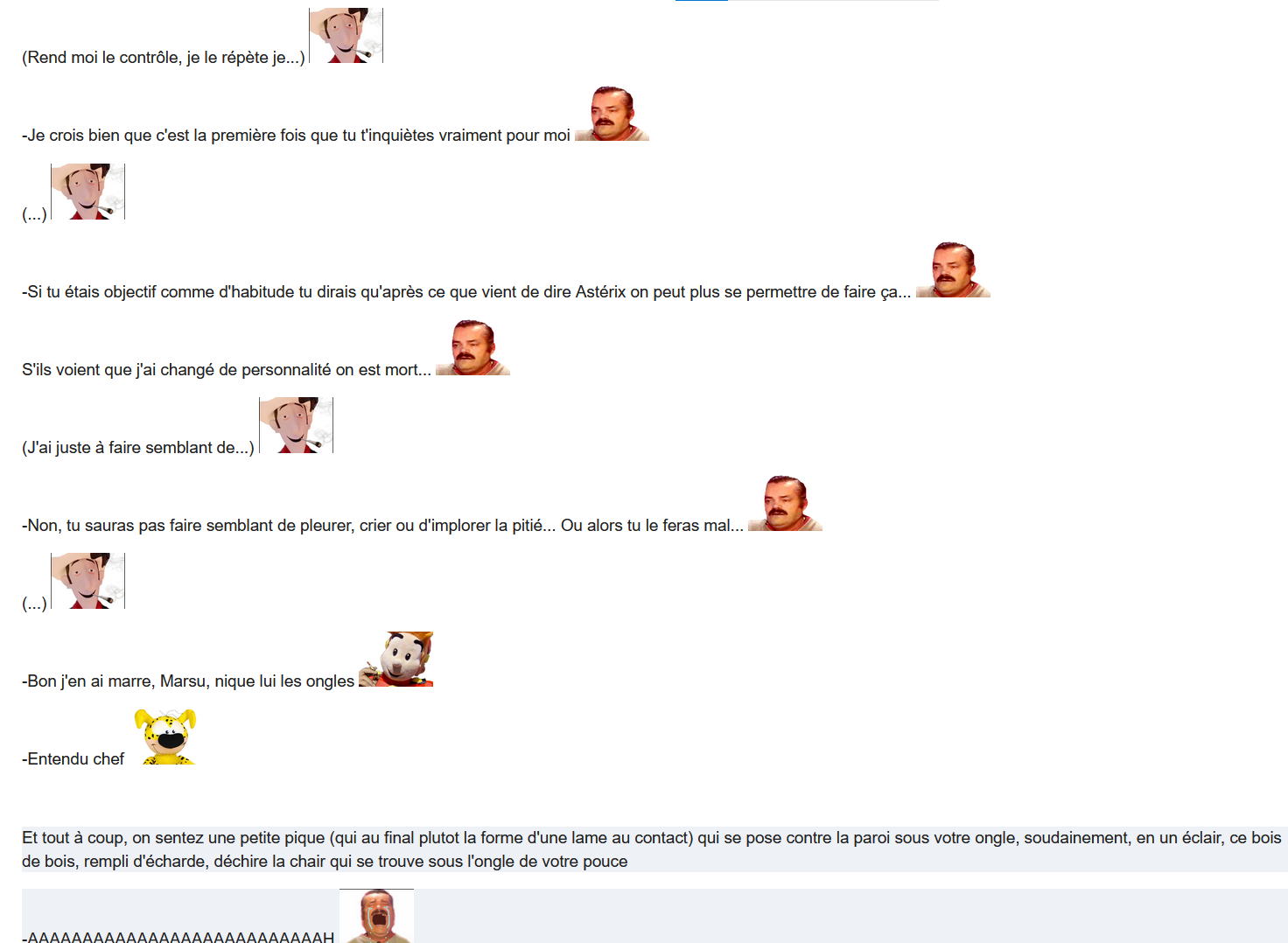Click the mustache man sticker after the Astérix line
1288x943 pixels.
[953, 270]
